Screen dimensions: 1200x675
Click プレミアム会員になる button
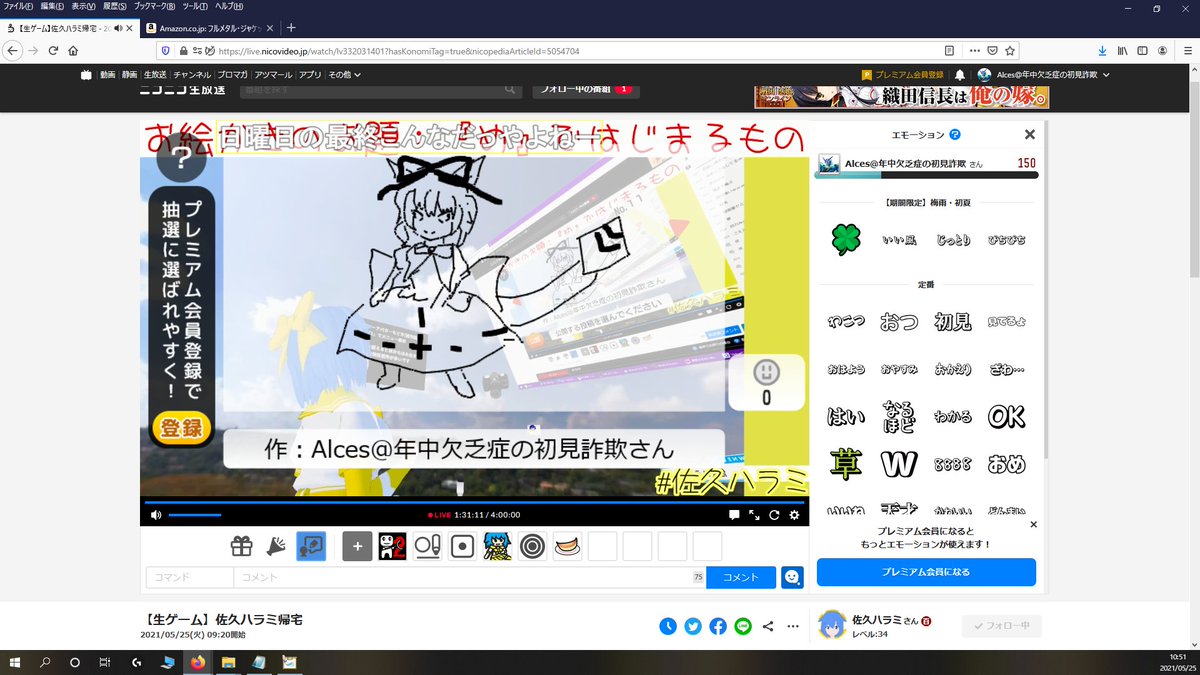pyautogui.click(x=926, y=572)
